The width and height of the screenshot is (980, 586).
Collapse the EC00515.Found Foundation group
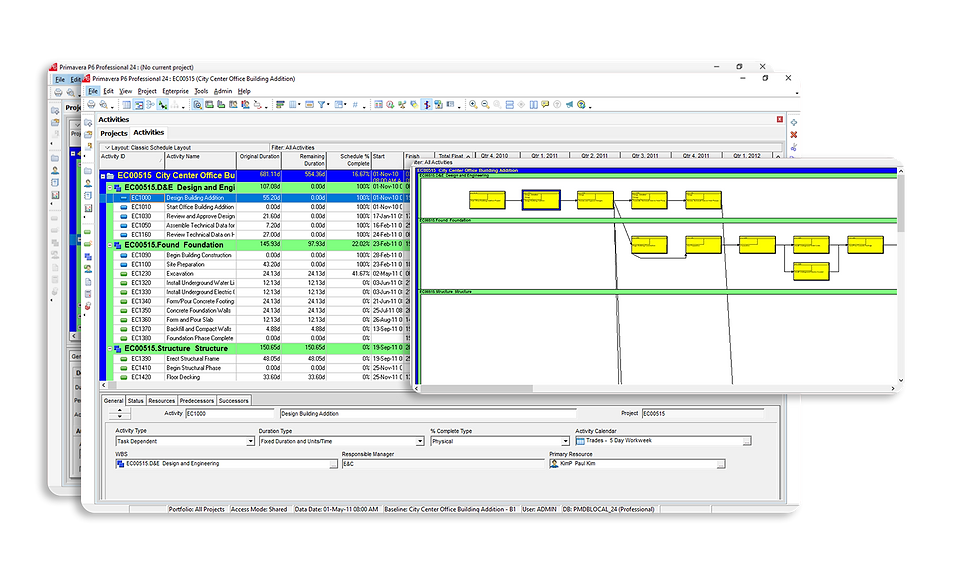tap(110, 245)
